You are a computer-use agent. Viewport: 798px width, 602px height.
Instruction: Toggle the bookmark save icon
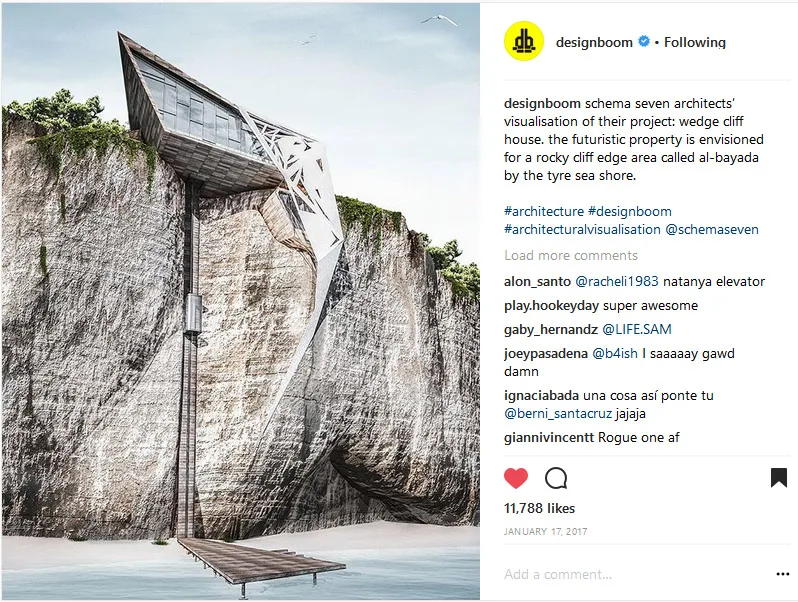pyautogui.click(x=779, y=478)
